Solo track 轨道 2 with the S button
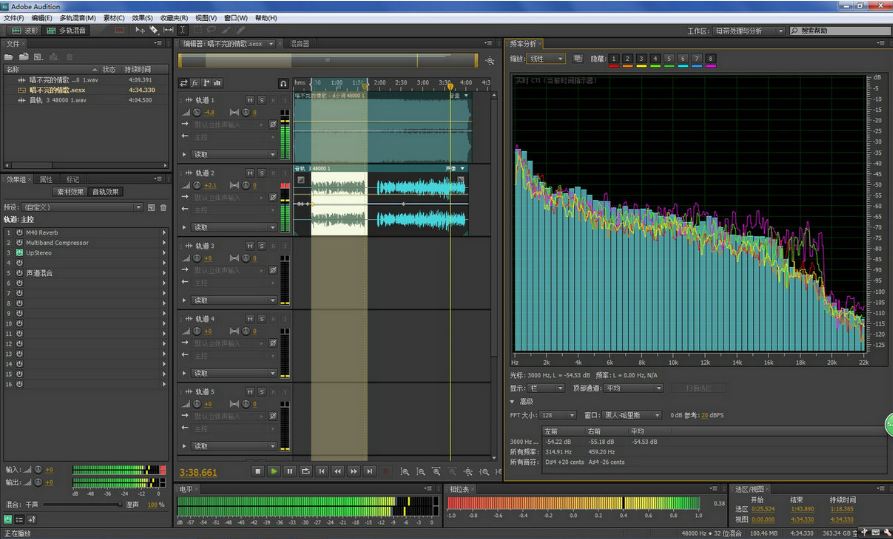The image size is (893, 539). 261,173
